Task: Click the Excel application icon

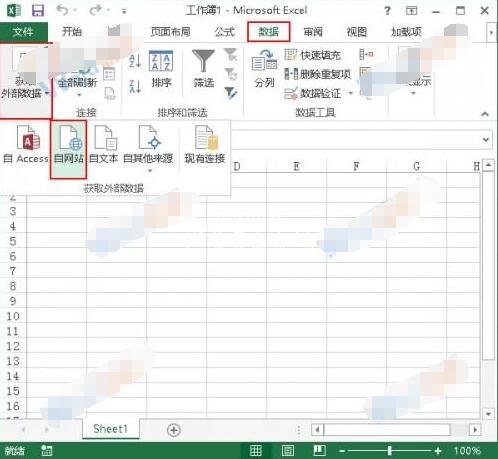Action: [13, 10]
